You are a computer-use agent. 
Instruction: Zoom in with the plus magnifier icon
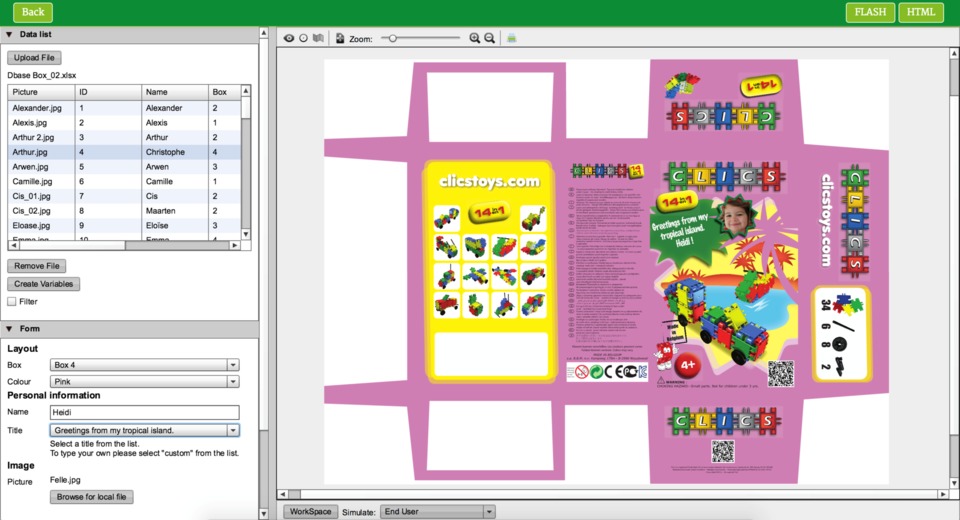(474, 38)
